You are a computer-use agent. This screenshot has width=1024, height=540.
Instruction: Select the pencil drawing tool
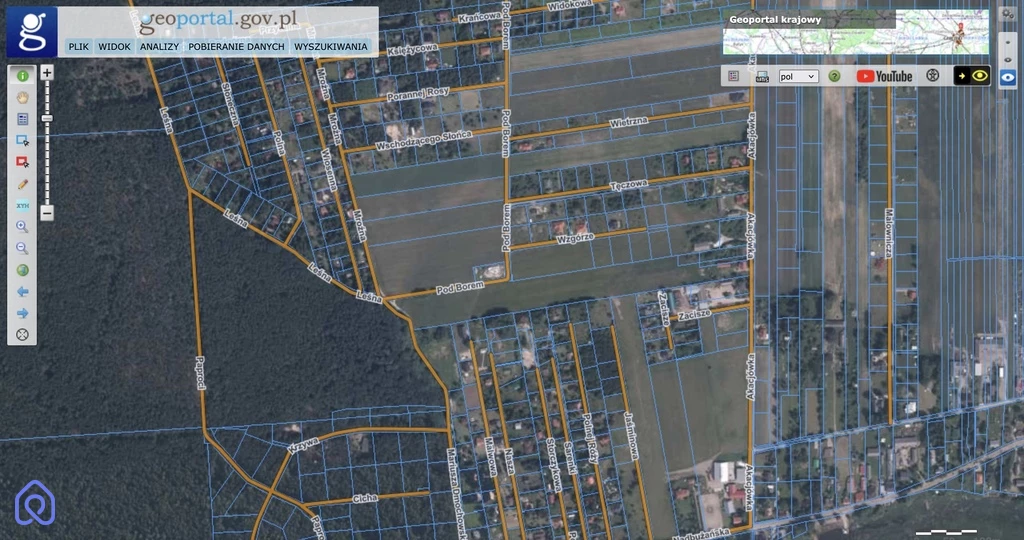coord(22,184)
